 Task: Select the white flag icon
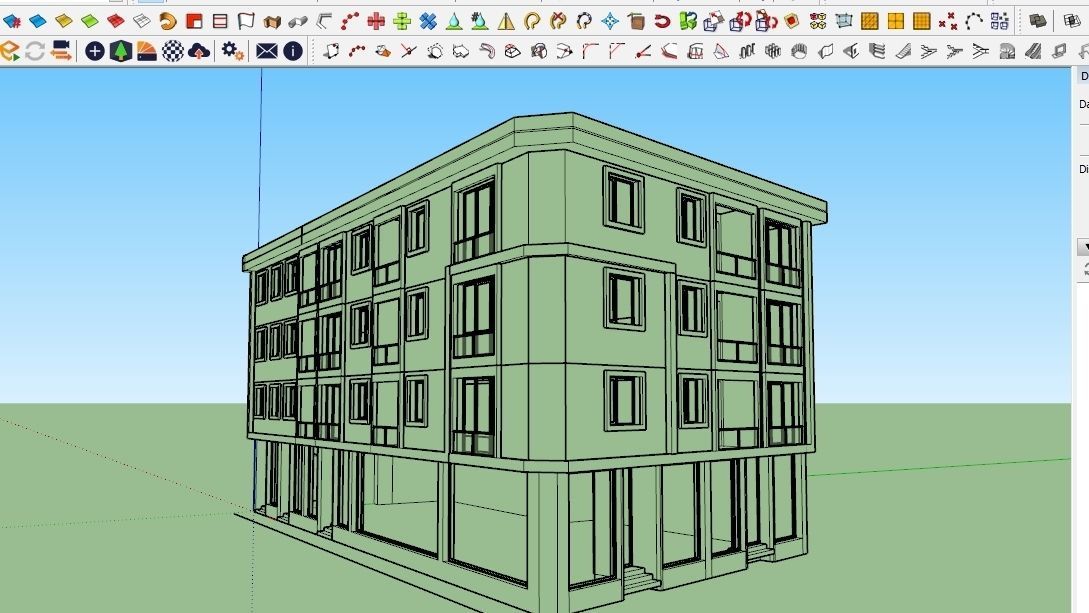246,22
